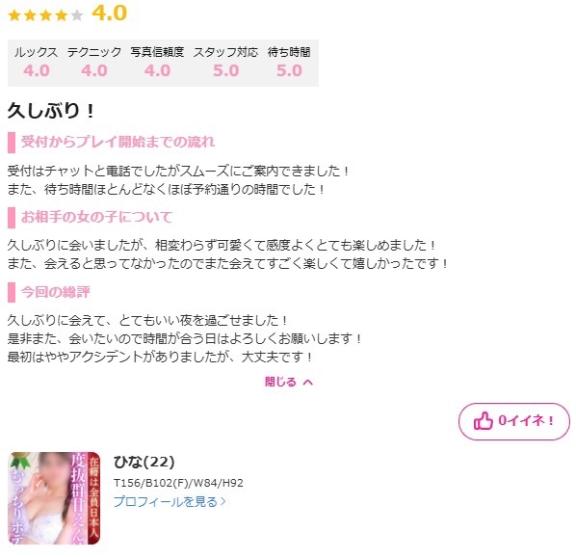Click the arrow after プロフィールを見る
The height and width of the screenshot is (557, 576).
[222, 502]
